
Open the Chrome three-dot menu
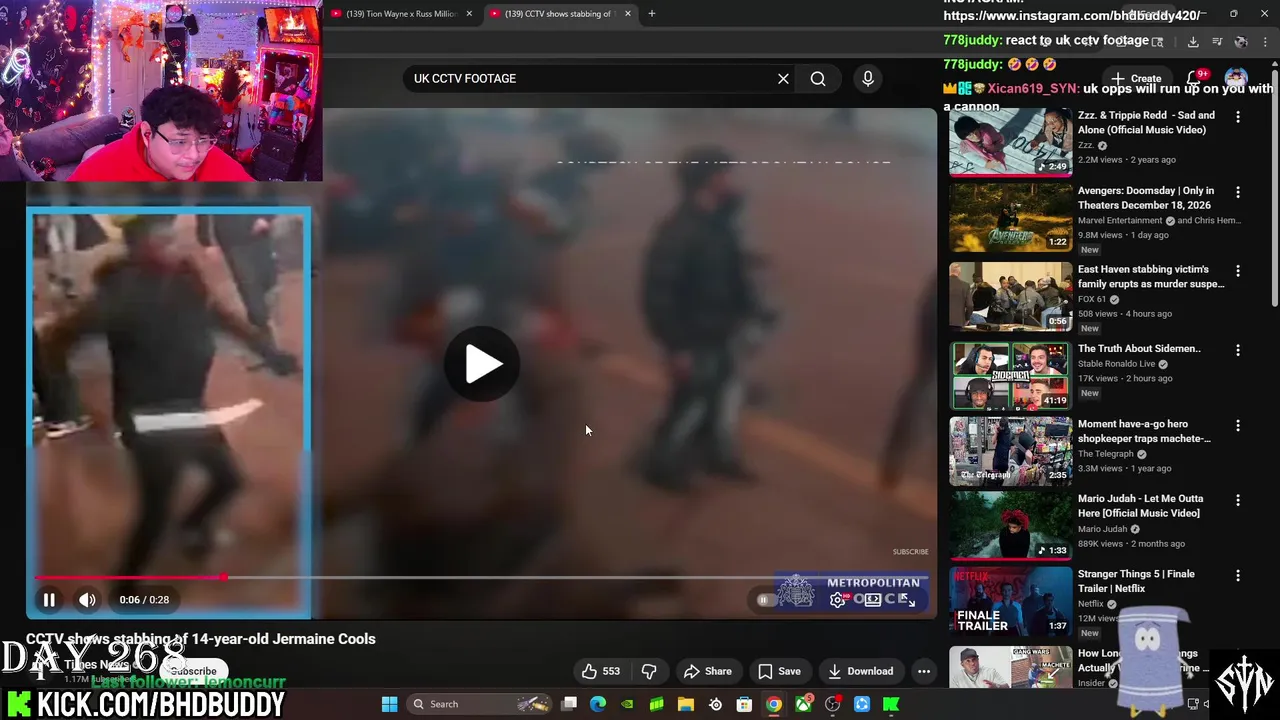1264,42
